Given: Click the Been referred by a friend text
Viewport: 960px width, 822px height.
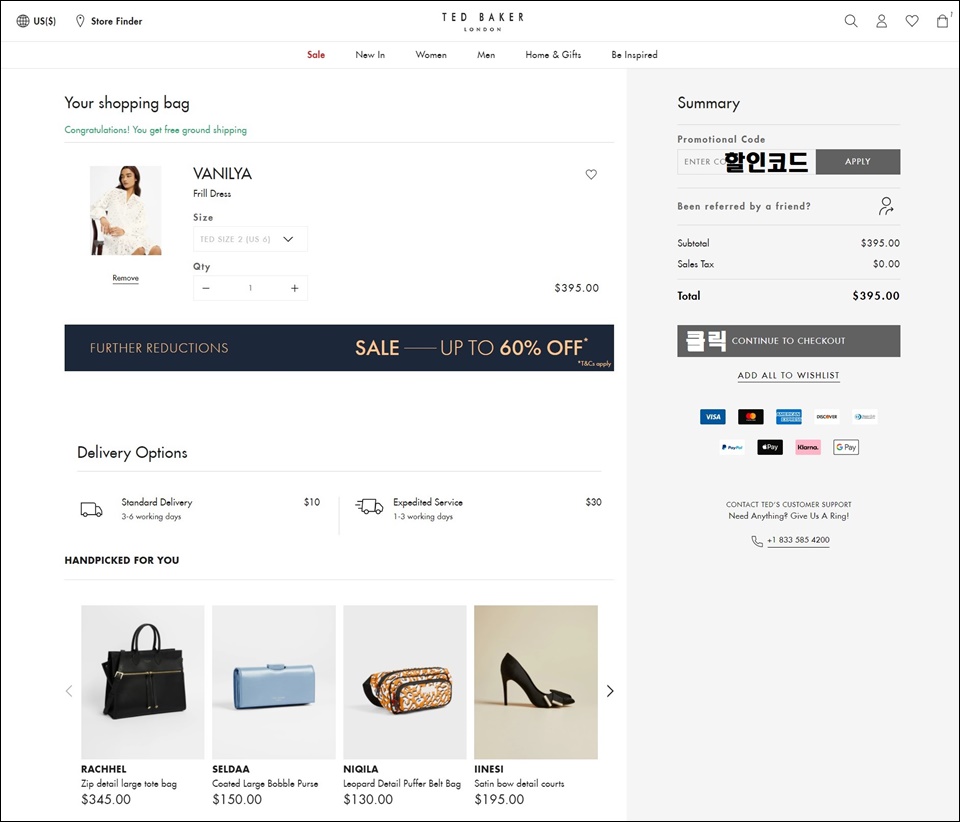Looking at the screenshot, I should pos(744,206).
